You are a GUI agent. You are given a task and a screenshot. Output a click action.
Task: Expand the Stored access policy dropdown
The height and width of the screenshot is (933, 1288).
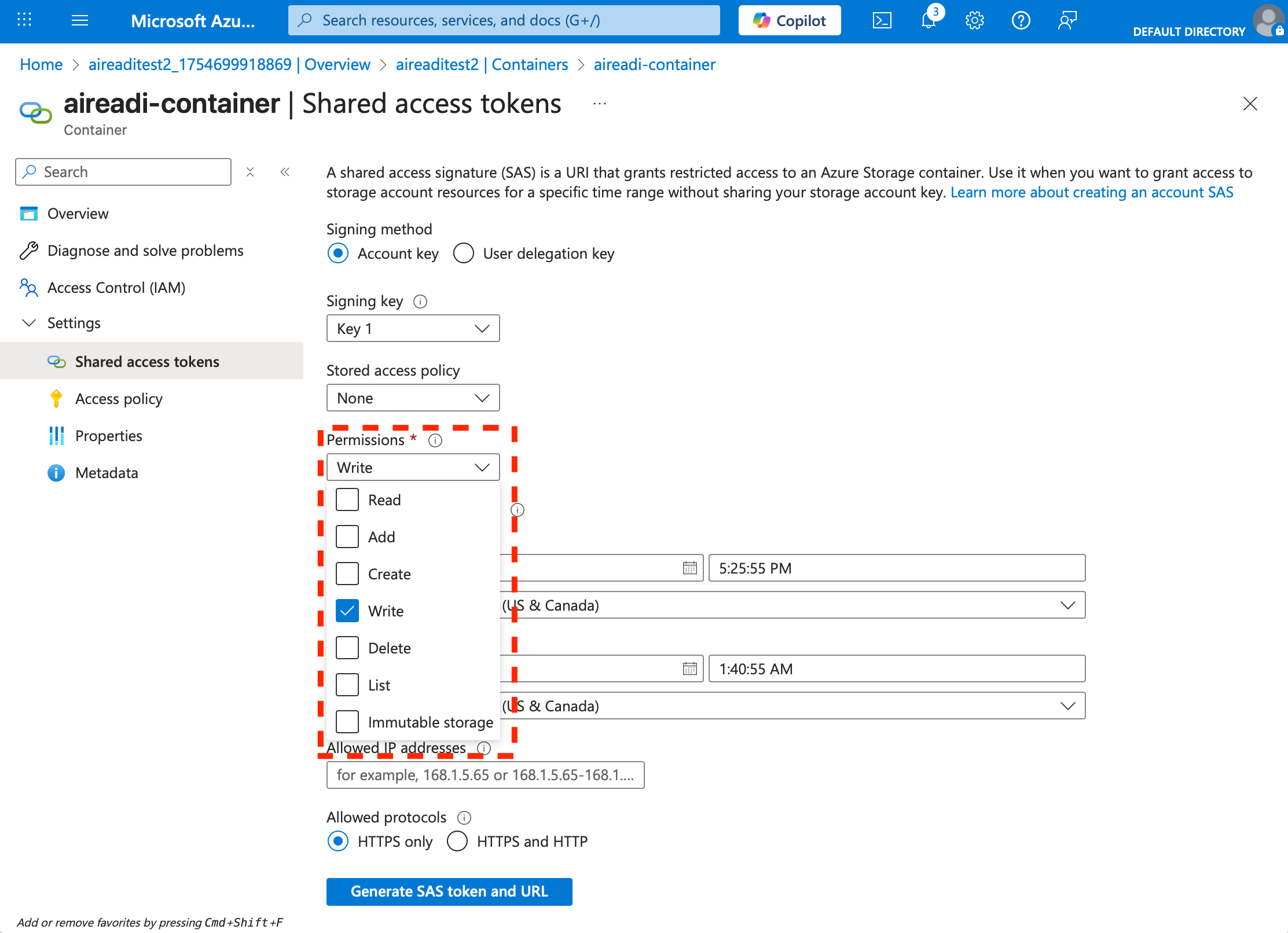413,398
